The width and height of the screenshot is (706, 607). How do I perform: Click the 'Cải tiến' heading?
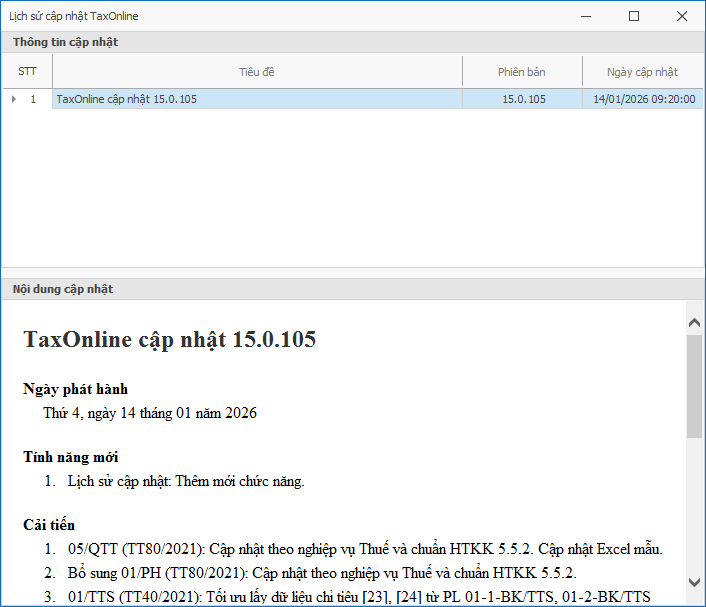click(49, 525)
